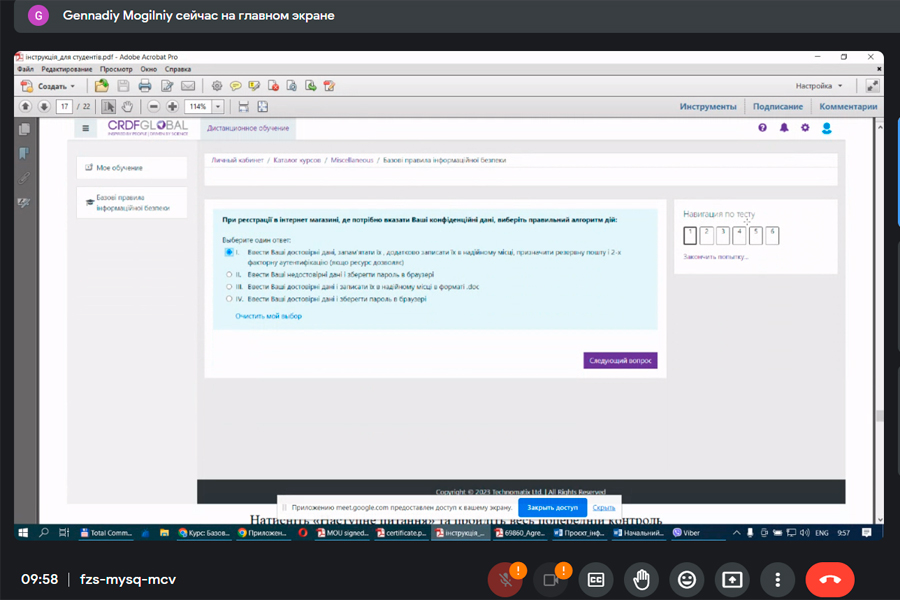Image resolution: width=900 pixels, height=600 pixels.
Task: Raise your hand in the Meet call
Action: pyautogui.click(x=641, y=579)
